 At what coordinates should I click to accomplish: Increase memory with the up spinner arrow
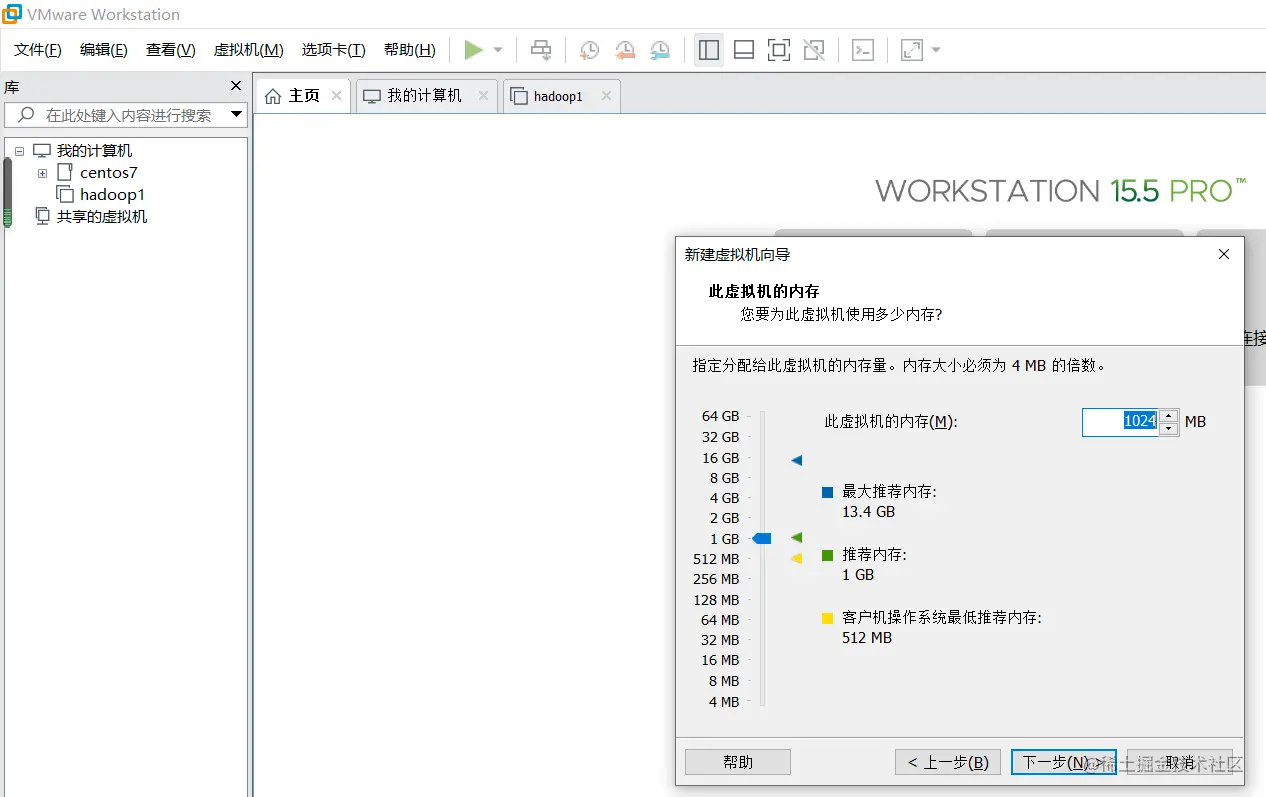point(1169,416)
